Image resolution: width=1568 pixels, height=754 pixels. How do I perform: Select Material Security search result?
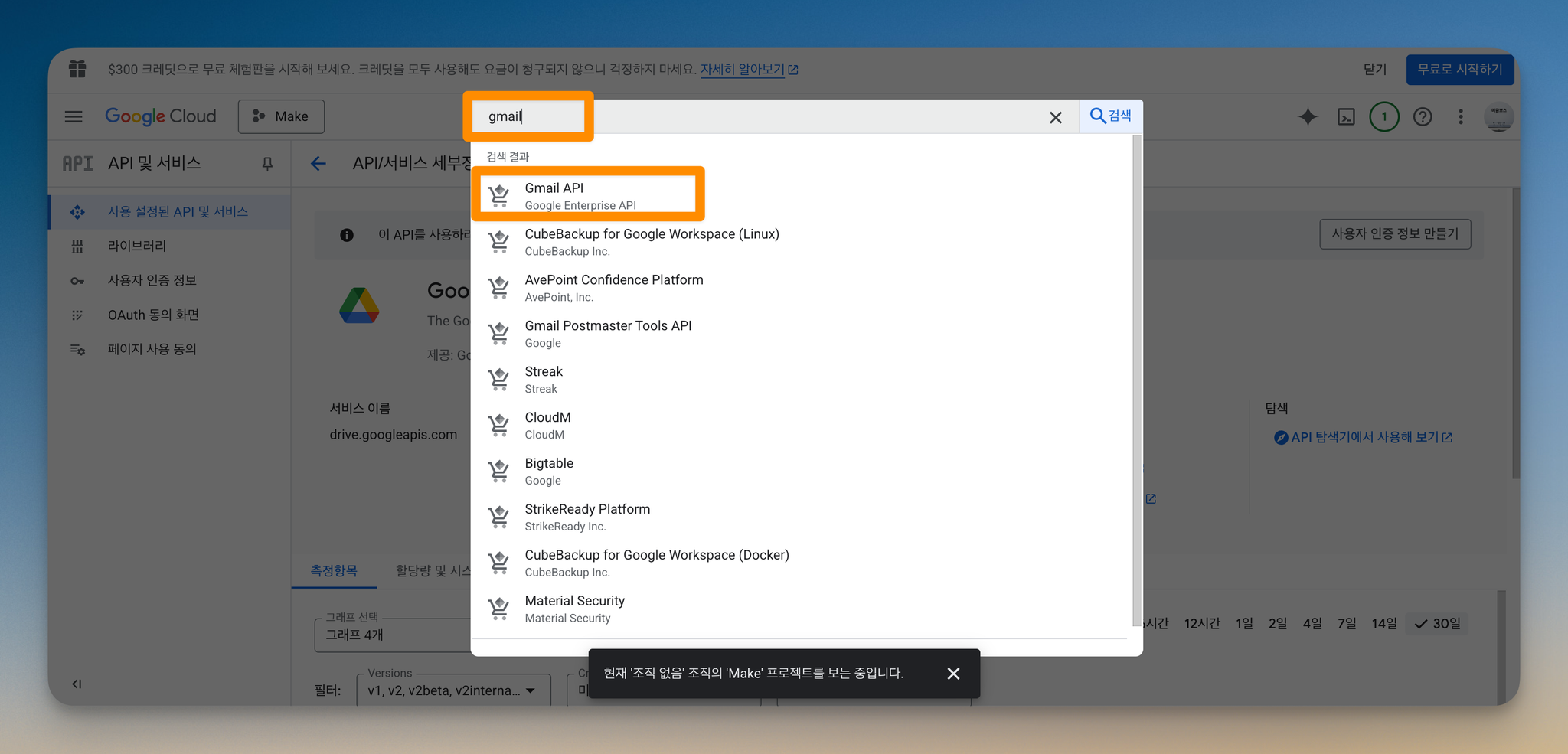click(x=801, y=609)
